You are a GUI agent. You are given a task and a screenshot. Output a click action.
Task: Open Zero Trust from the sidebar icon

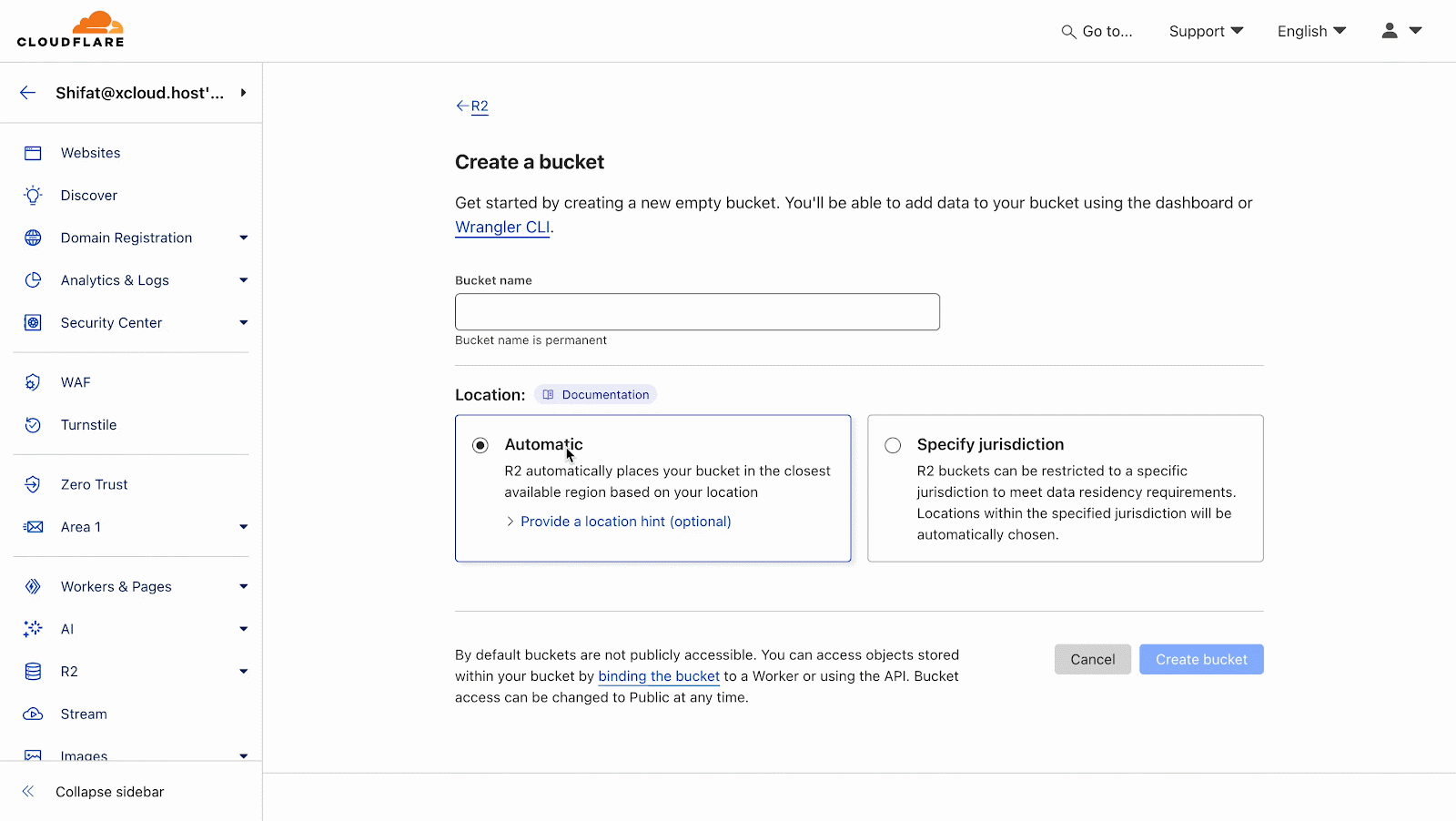coord(33,483)
